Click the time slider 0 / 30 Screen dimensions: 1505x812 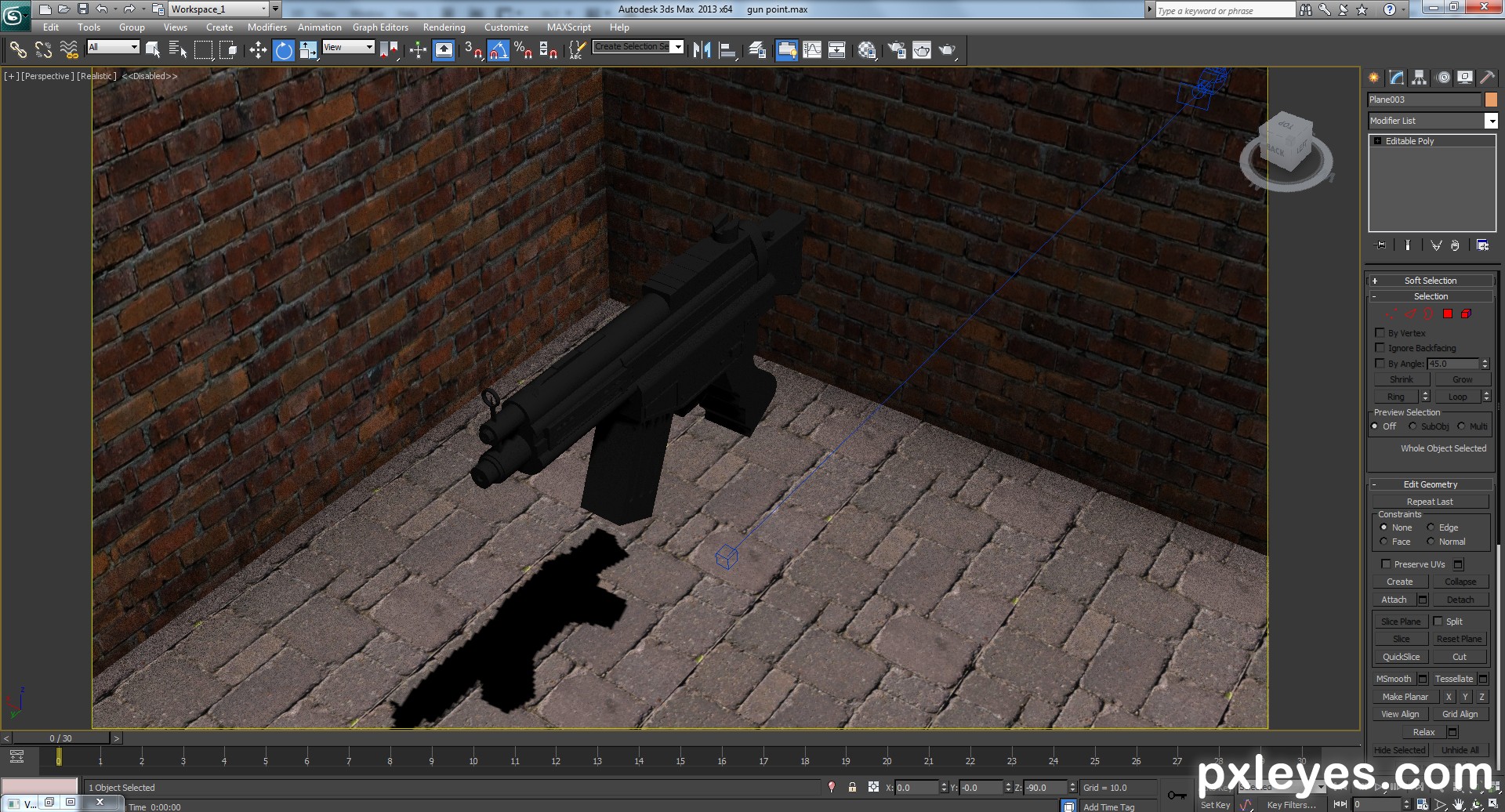coord(60,738)
